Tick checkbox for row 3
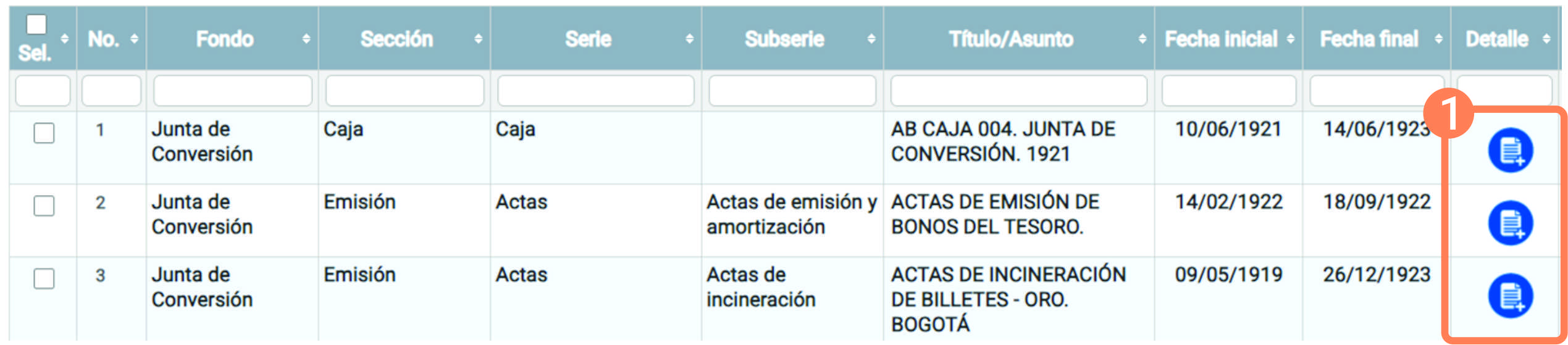 tap(44, 278)
